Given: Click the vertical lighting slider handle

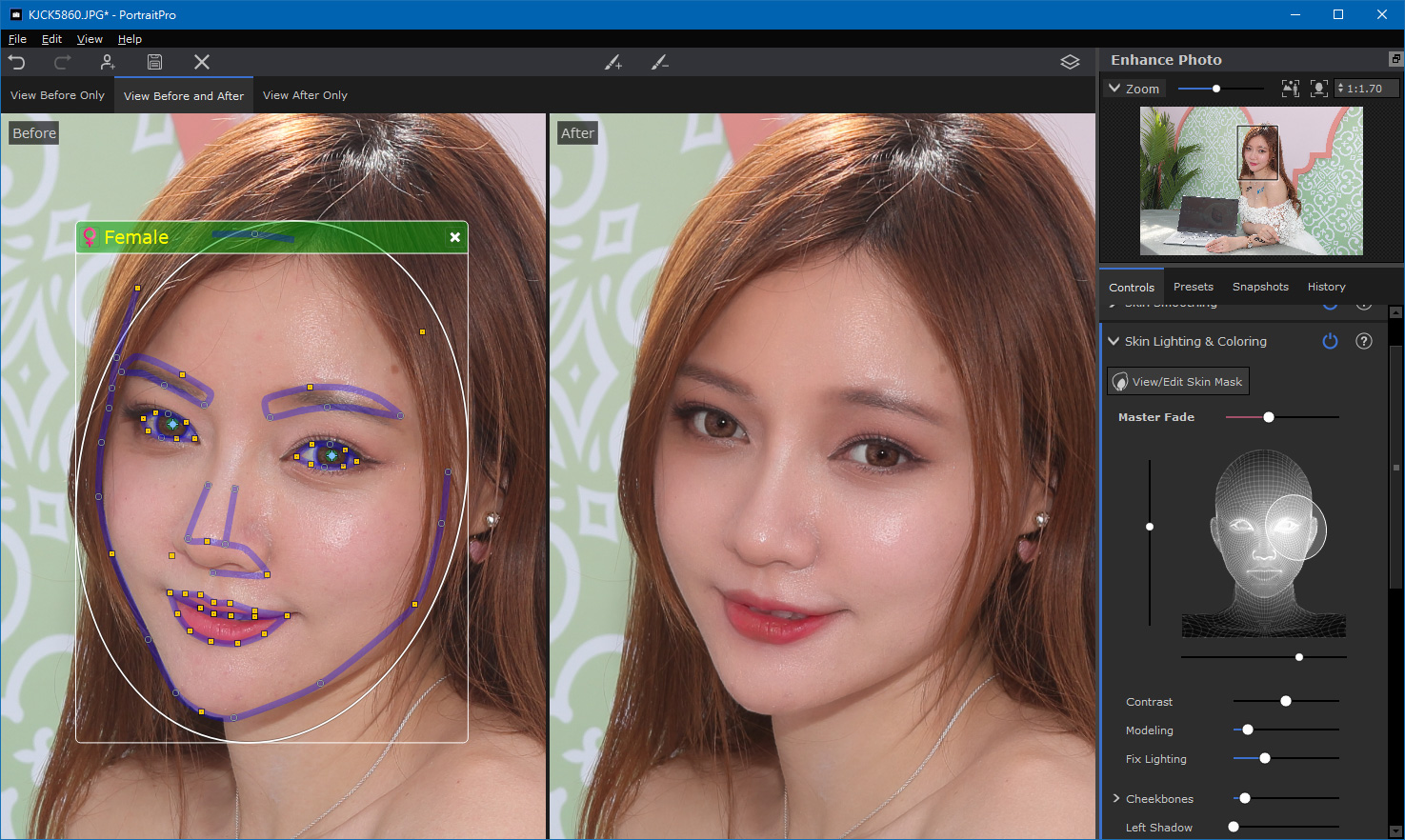Looking at the screenshot, I should click(1150, 527).
